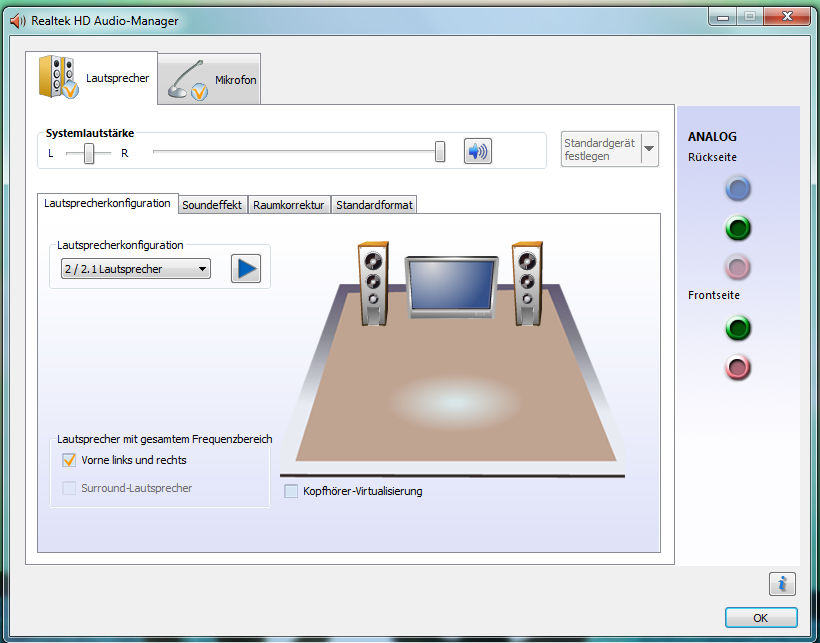This screenshot has width=820, height=643.
Task: Open the information icon button
Action: click(782, 583)
